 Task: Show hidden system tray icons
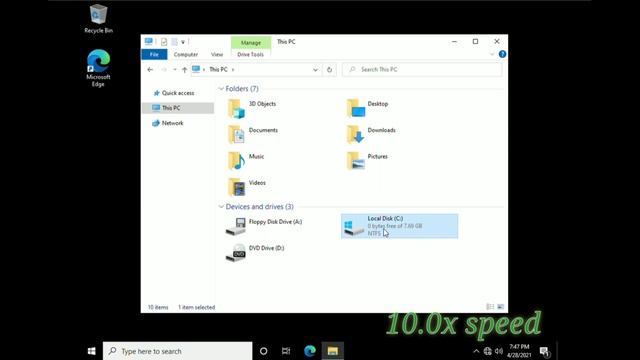tap(476, 351)
